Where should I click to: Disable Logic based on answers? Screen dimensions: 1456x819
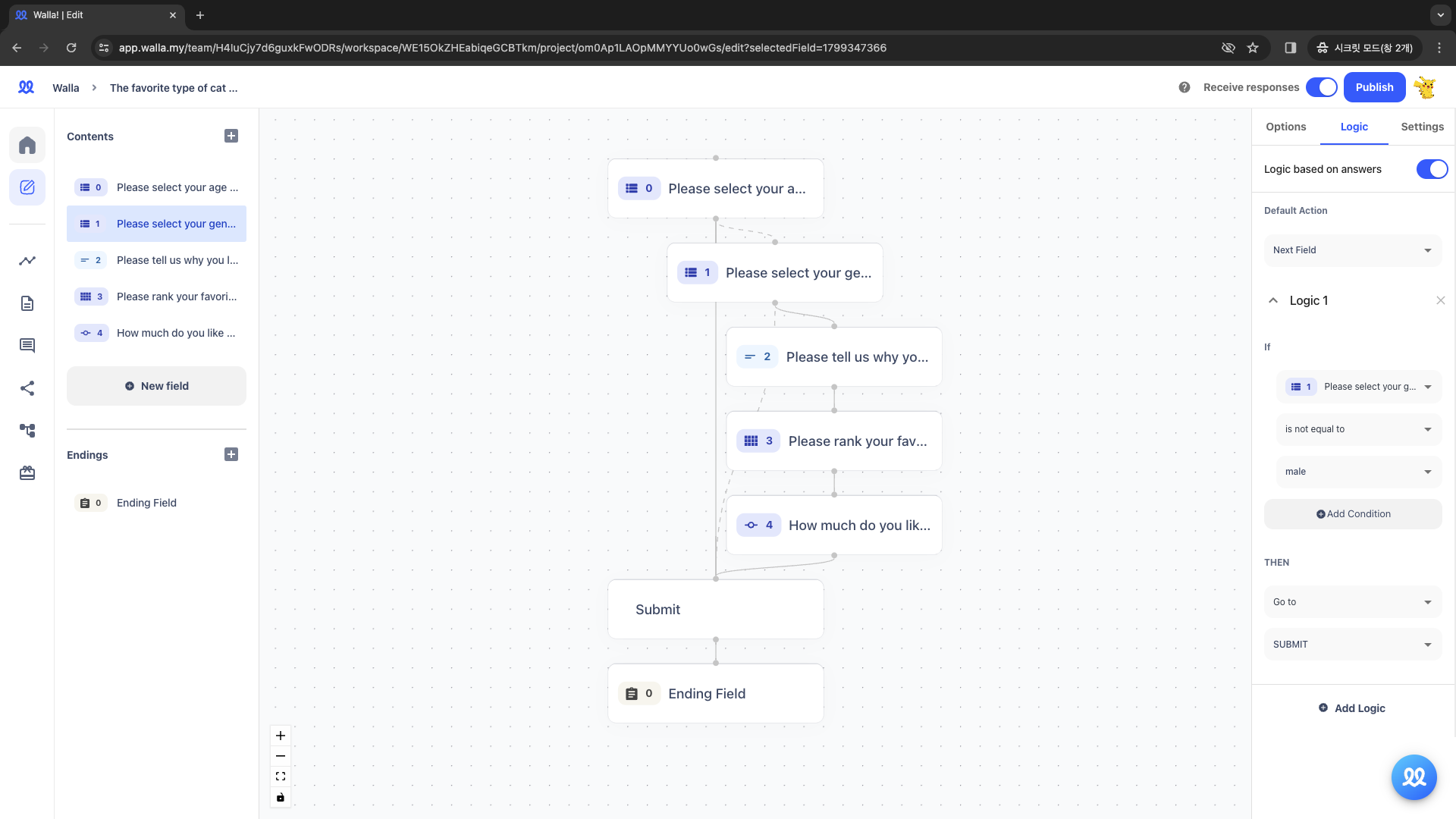(x=1432, y=169)
